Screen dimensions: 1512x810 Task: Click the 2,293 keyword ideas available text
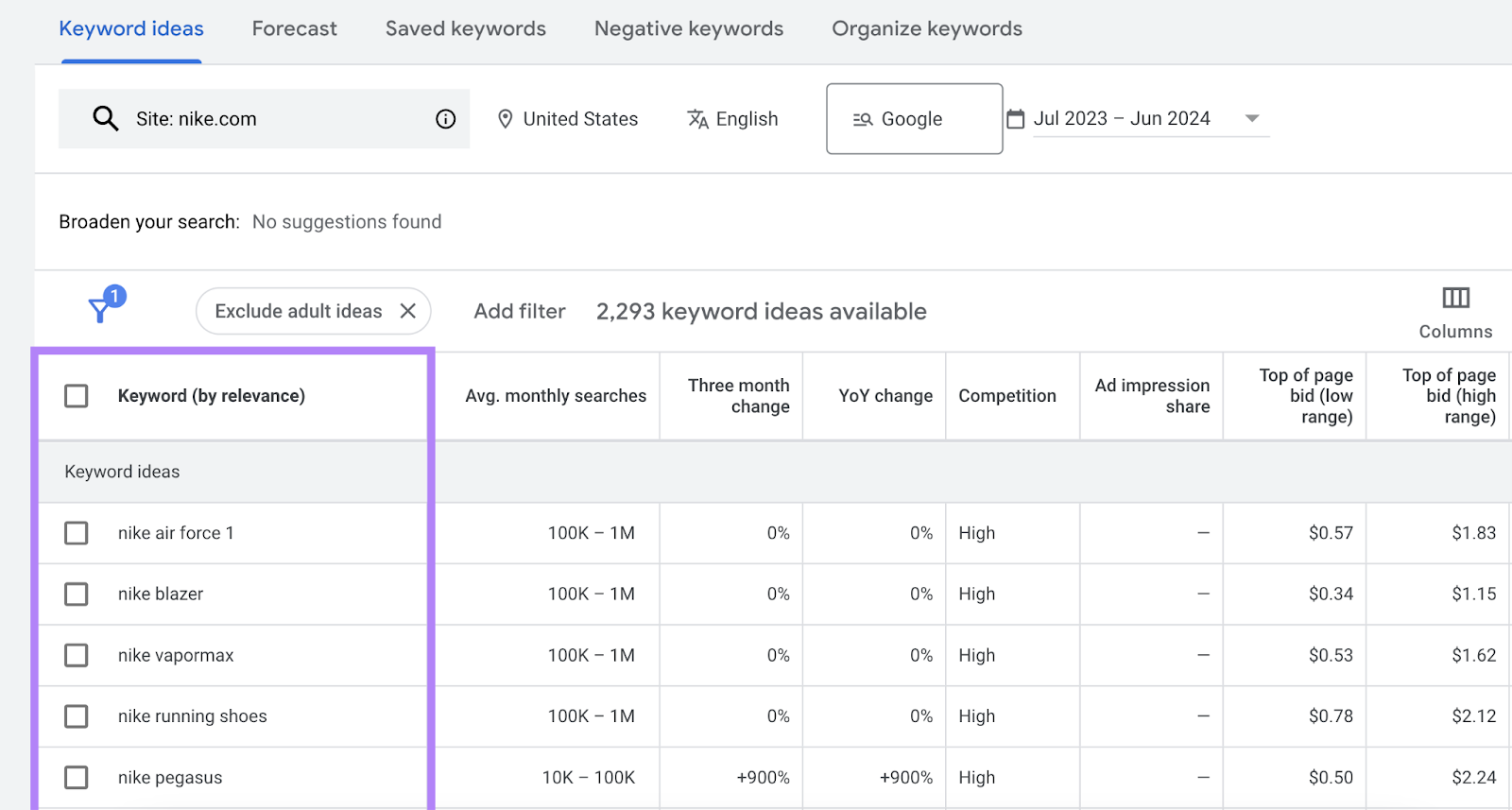tap(762, 311)
